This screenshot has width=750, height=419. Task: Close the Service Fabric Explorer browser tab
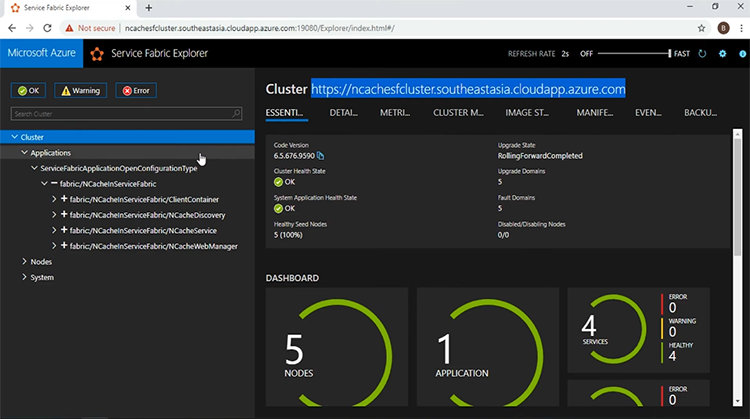[x=128, y=8]
